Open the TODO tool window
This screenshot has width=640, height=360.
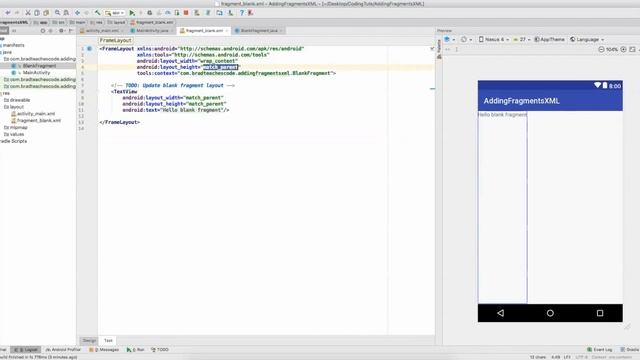[x=160, y=350]
